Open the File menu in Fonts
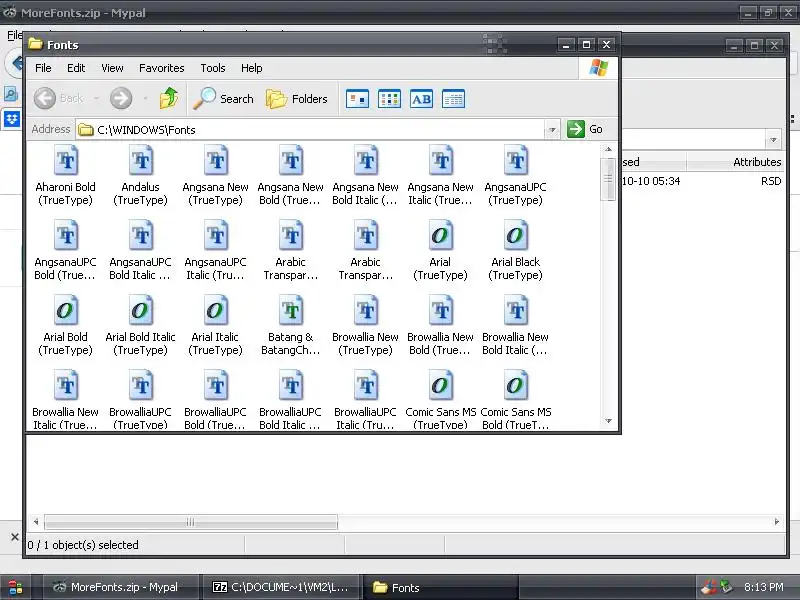The image size is (800, 600). click(x=43, y=68)
